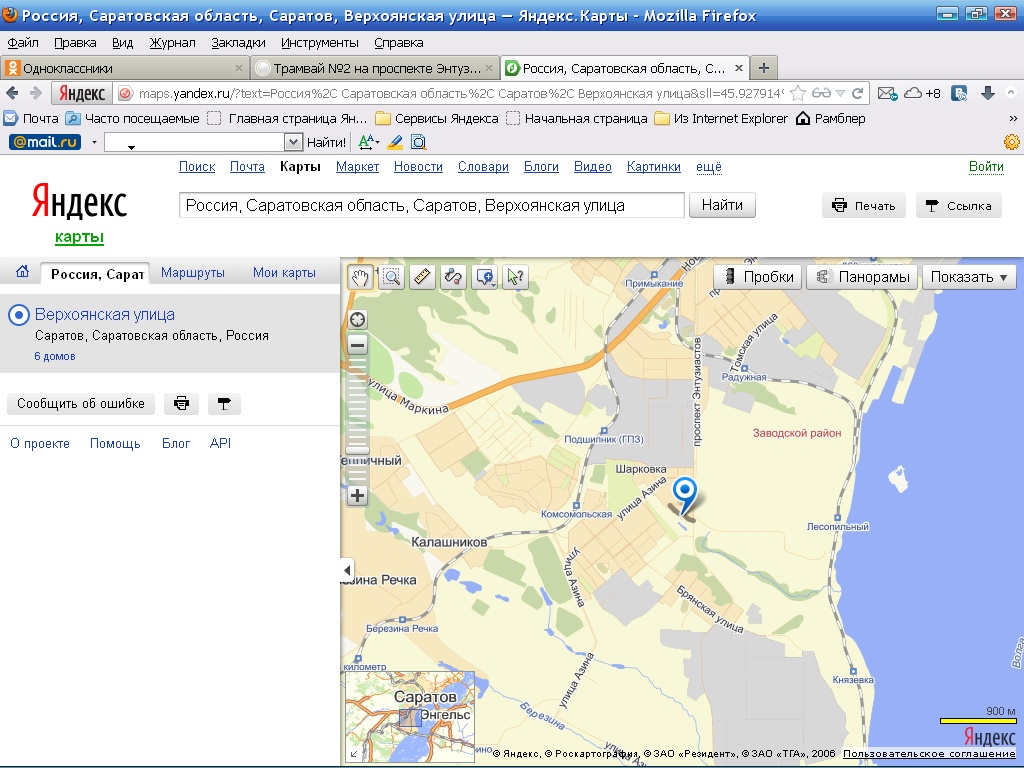Click the Найти search button
Image resolution: width=1024 pixels, height=768 pixels.
[722, 205]
